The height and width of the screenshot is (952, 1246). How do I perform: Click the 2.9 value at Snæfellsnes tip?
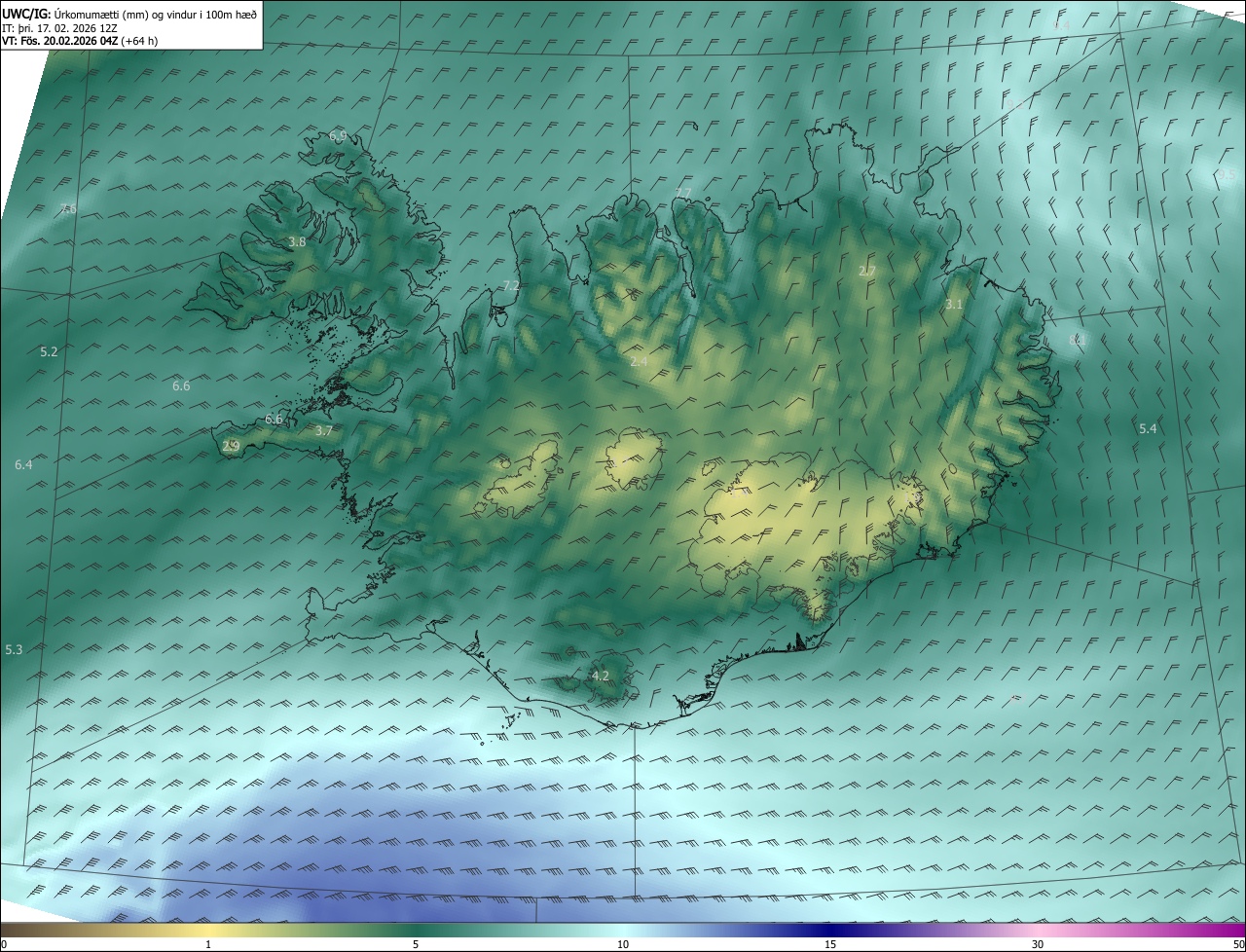coord(231,446)
